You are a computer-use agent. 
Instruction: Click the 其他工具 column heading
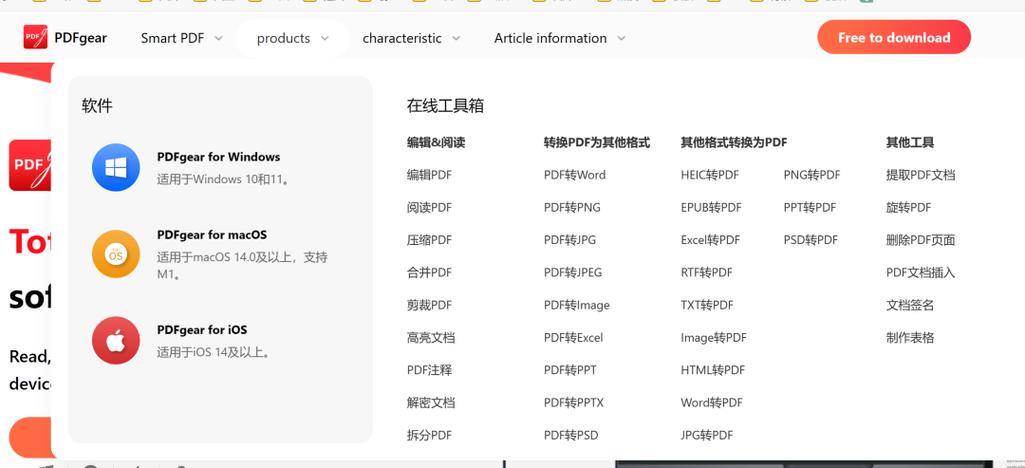click(x=910, y=142)
